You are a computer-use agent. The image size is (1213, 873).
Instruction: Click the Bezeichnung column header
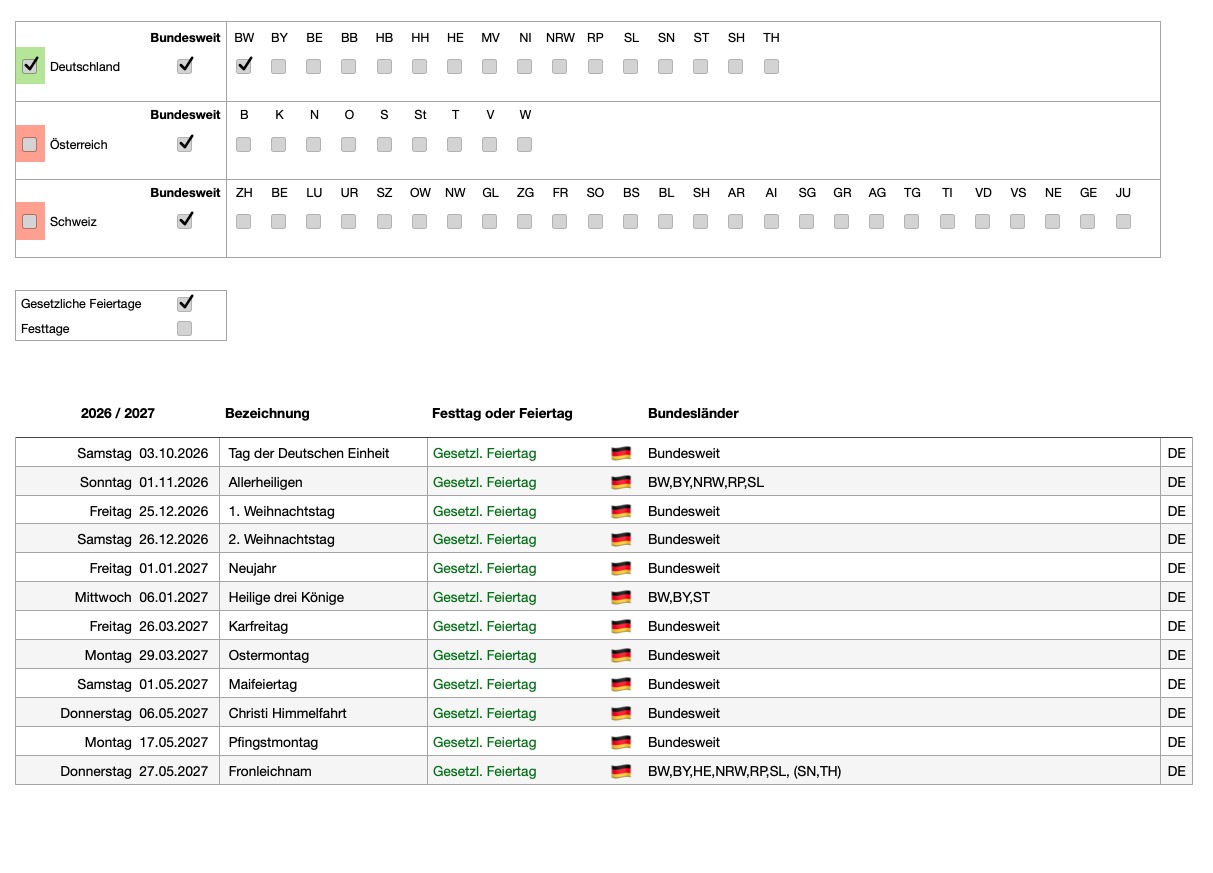pos(267,413)
